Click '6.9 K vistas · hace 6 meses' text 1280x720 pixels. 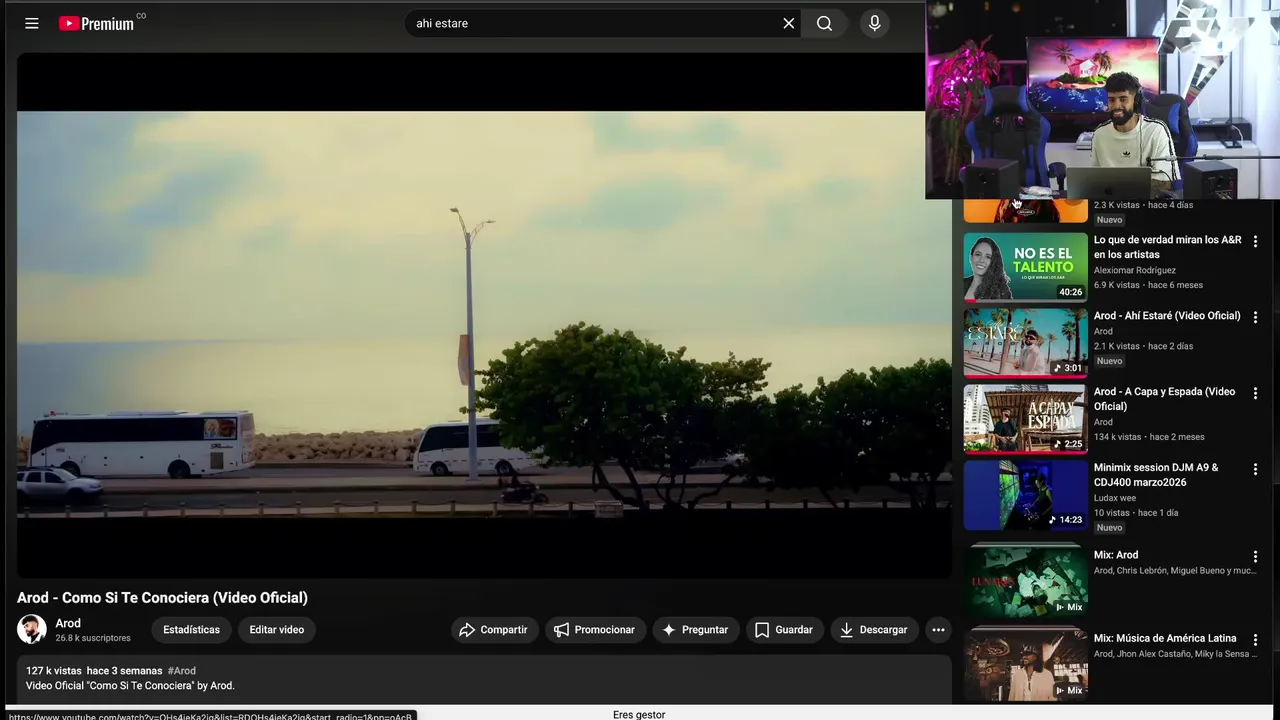coord(1148,285)
